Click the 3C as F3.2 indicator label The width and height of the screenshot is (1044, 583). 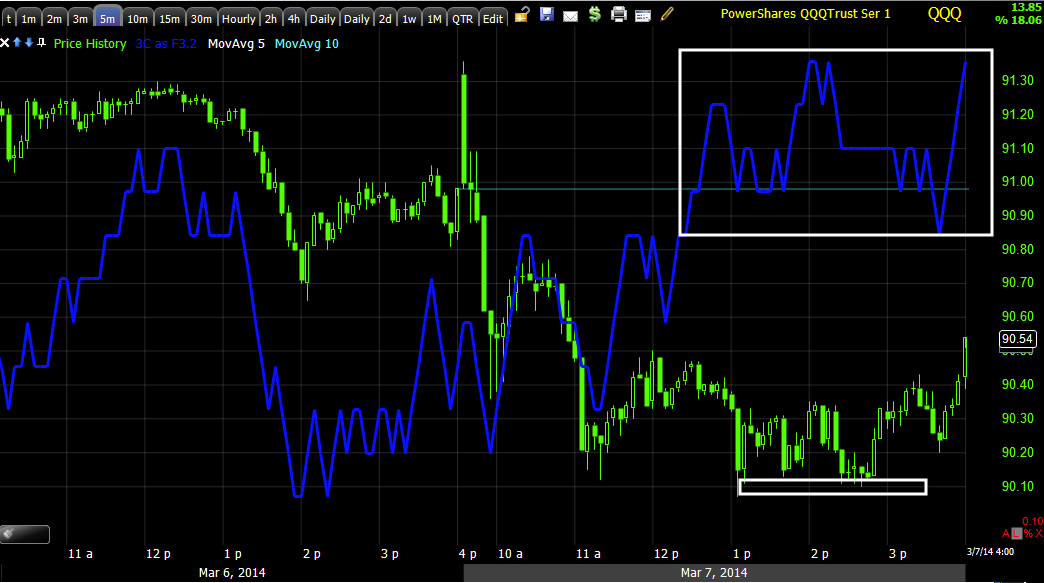click(166, 44)
